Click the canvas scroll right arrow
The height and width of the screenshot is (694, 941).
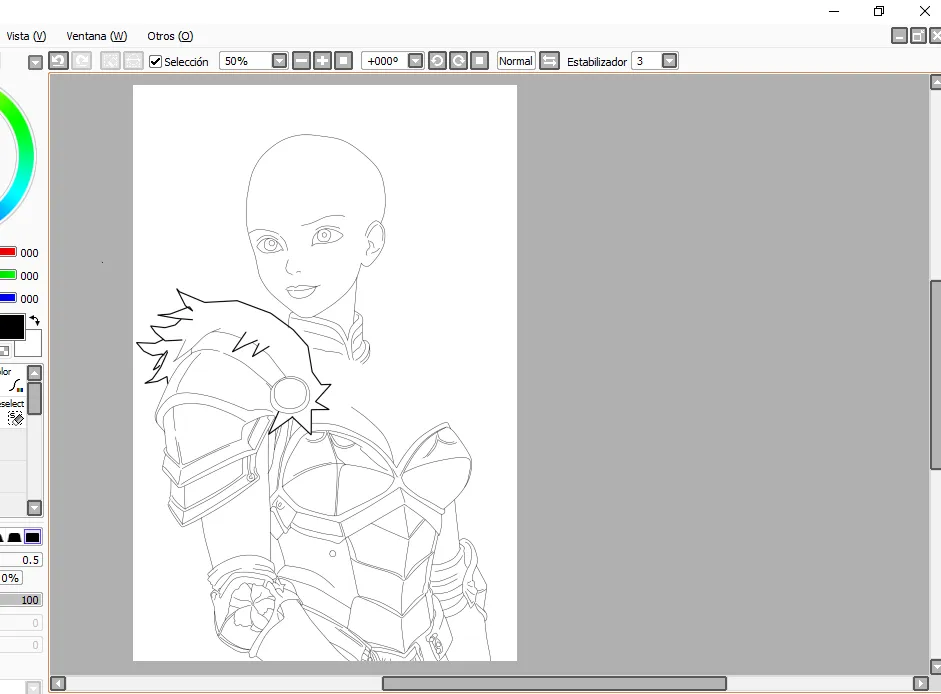click(x=921, y=683)
